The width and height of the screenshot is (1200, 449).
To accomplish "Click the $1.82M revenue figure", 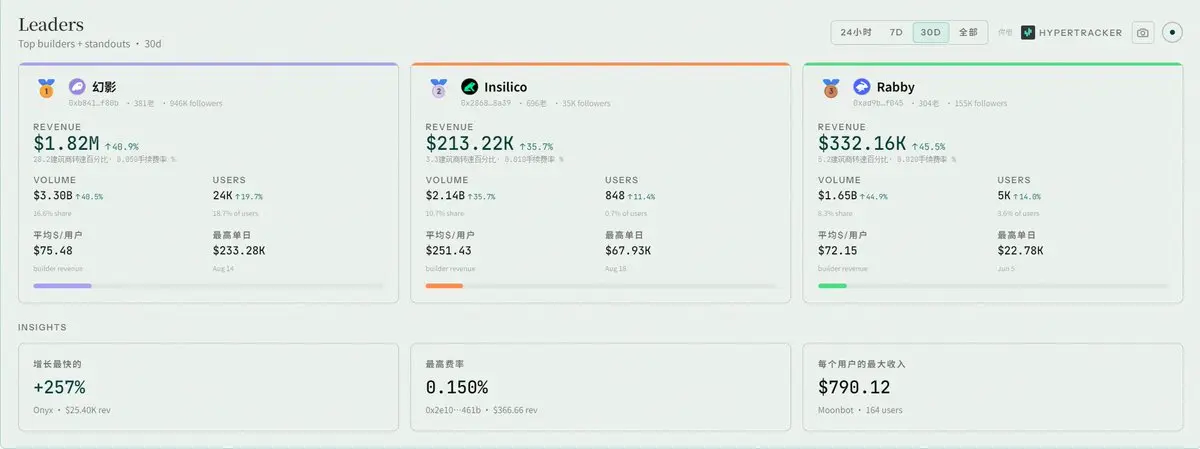I will coord(66,144).
